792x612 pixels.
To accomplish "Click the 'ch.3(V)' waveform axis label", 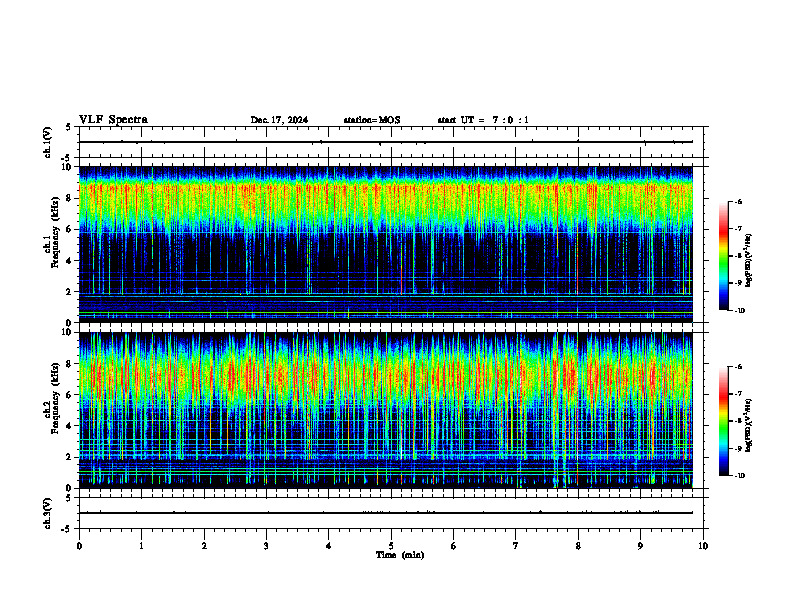I will [48, 513].
